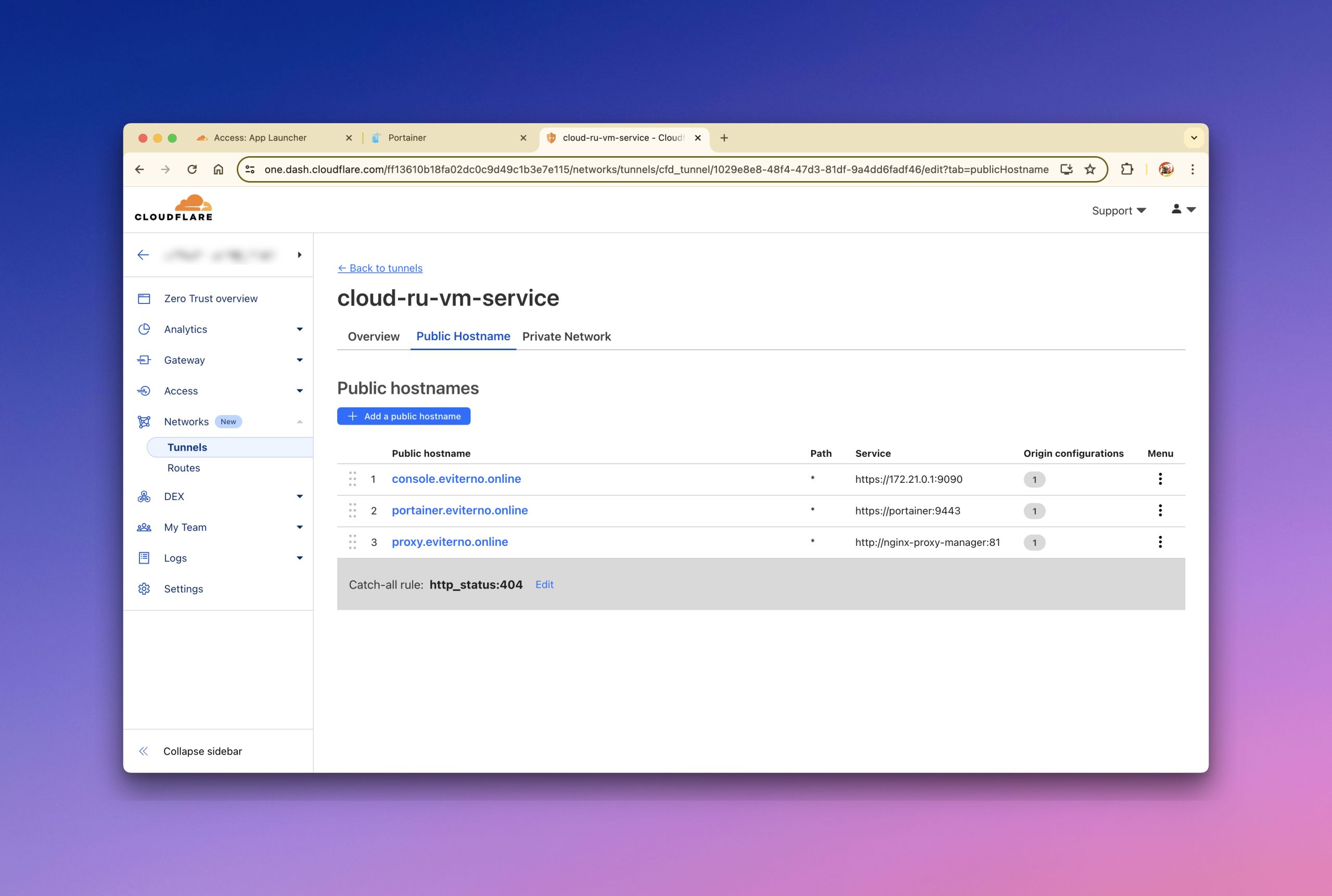View site information icon in address bar

tap(250, 169)
